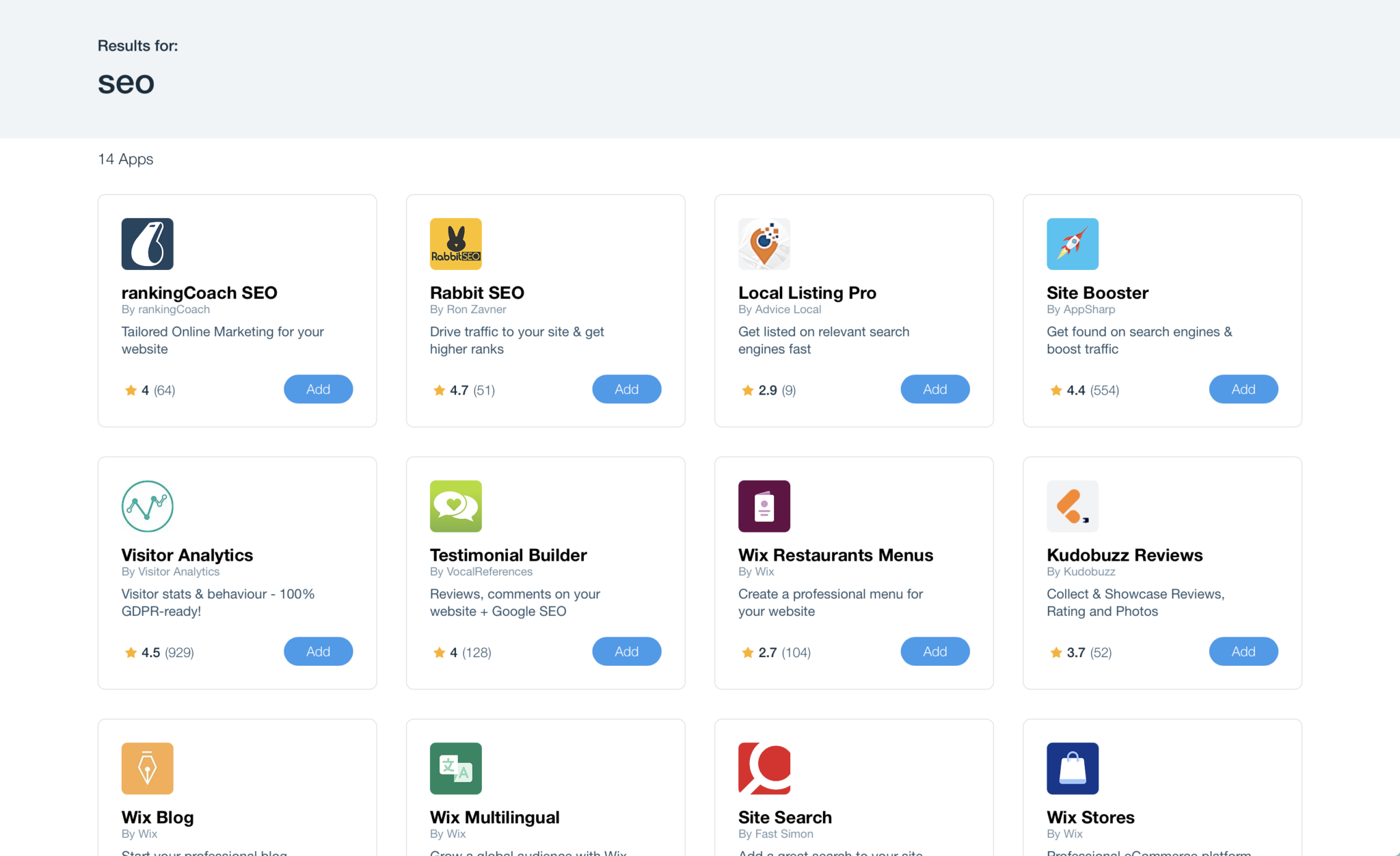Open the Wix Stores title
The width and height of the screenshot is (1400, 856).
point(1090,818)
